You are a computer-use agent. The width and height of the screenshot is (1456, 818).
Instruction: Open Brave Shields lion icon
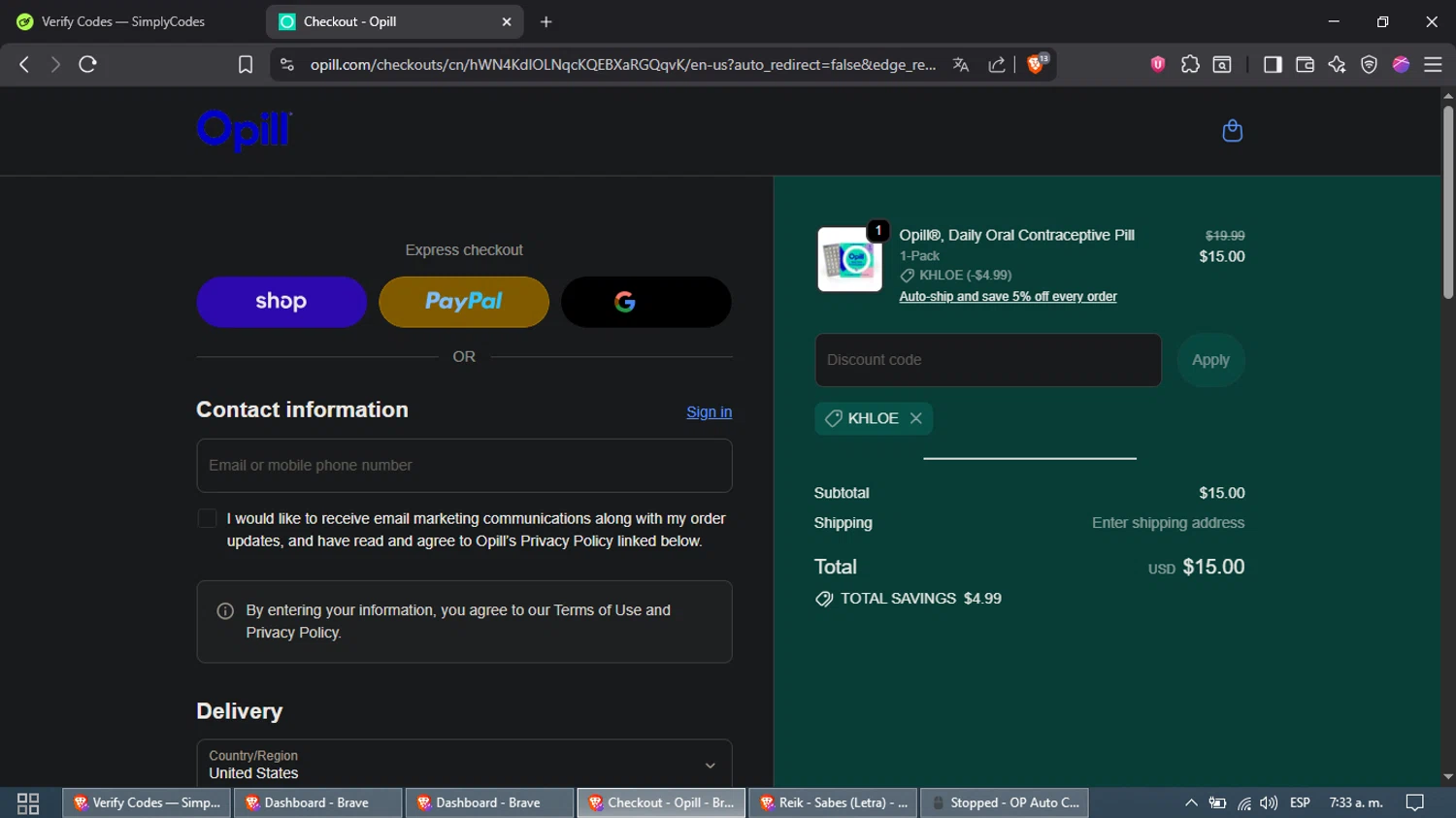tap(1037, 64)
